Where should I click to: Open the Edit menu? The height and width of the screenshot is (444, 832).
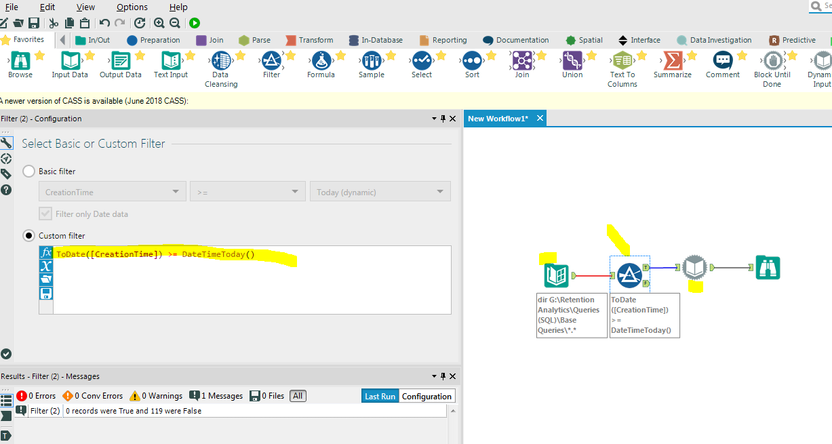(47, 7)
